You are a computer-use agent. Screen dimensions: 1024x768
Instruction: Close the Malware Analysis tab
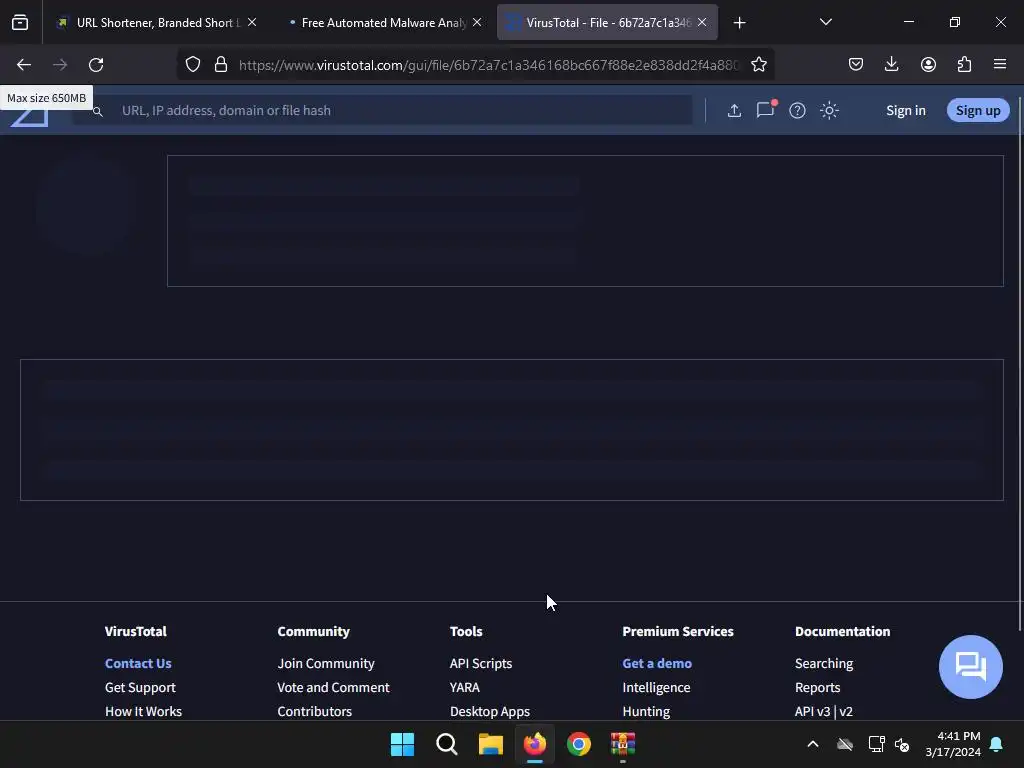477,22
